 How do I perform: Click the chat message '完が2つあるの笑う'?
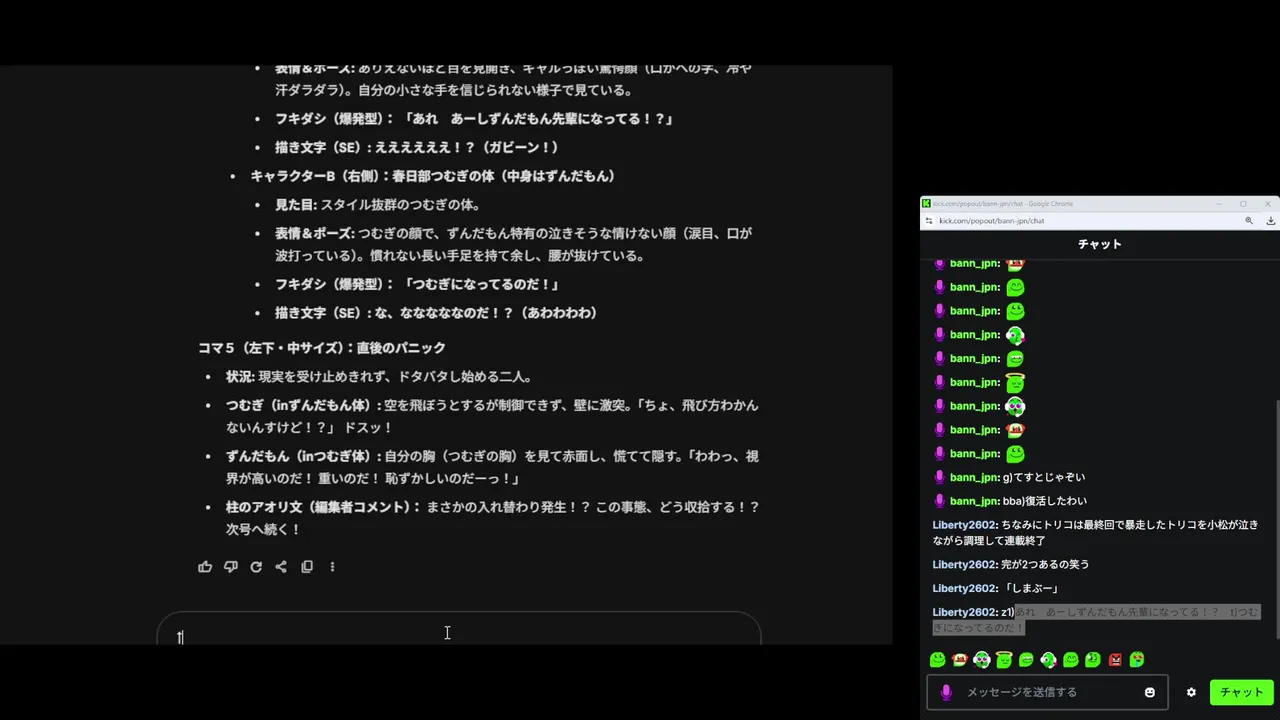1045,564
